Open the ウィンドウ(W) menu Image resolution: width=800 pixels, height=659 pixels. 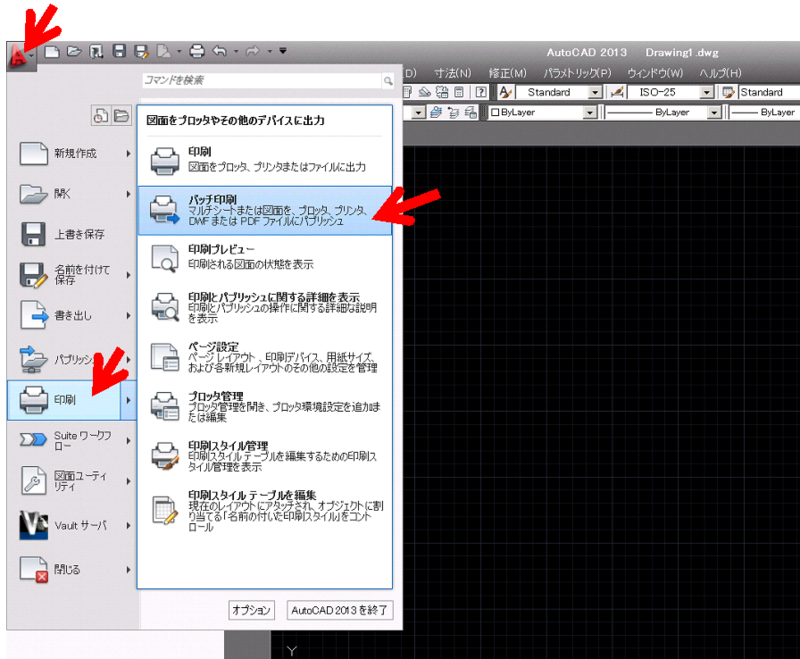(655, 73)
